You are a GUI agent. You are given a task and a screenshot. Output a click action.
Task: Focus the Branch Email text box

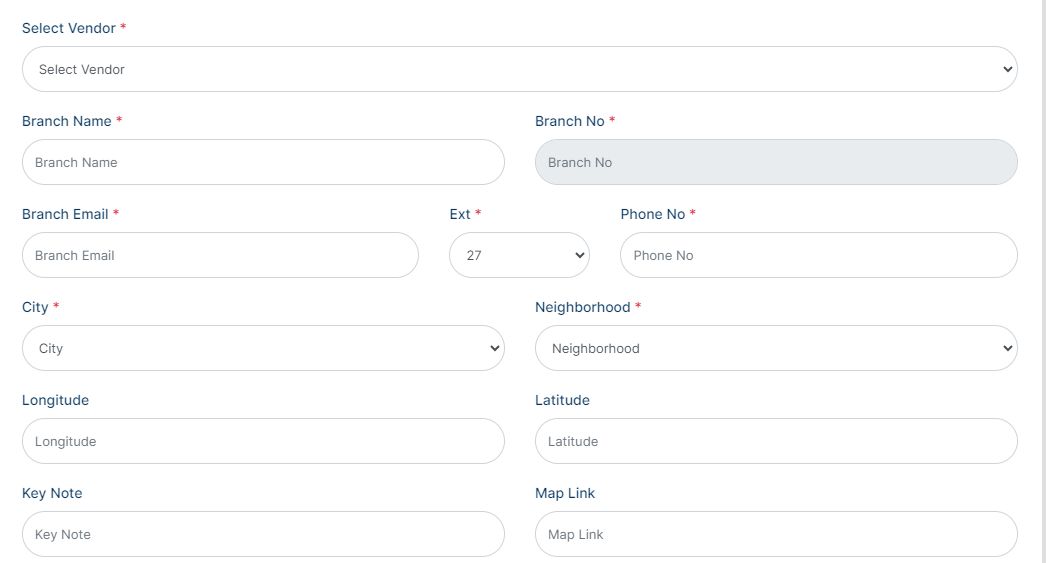point(220,255)
